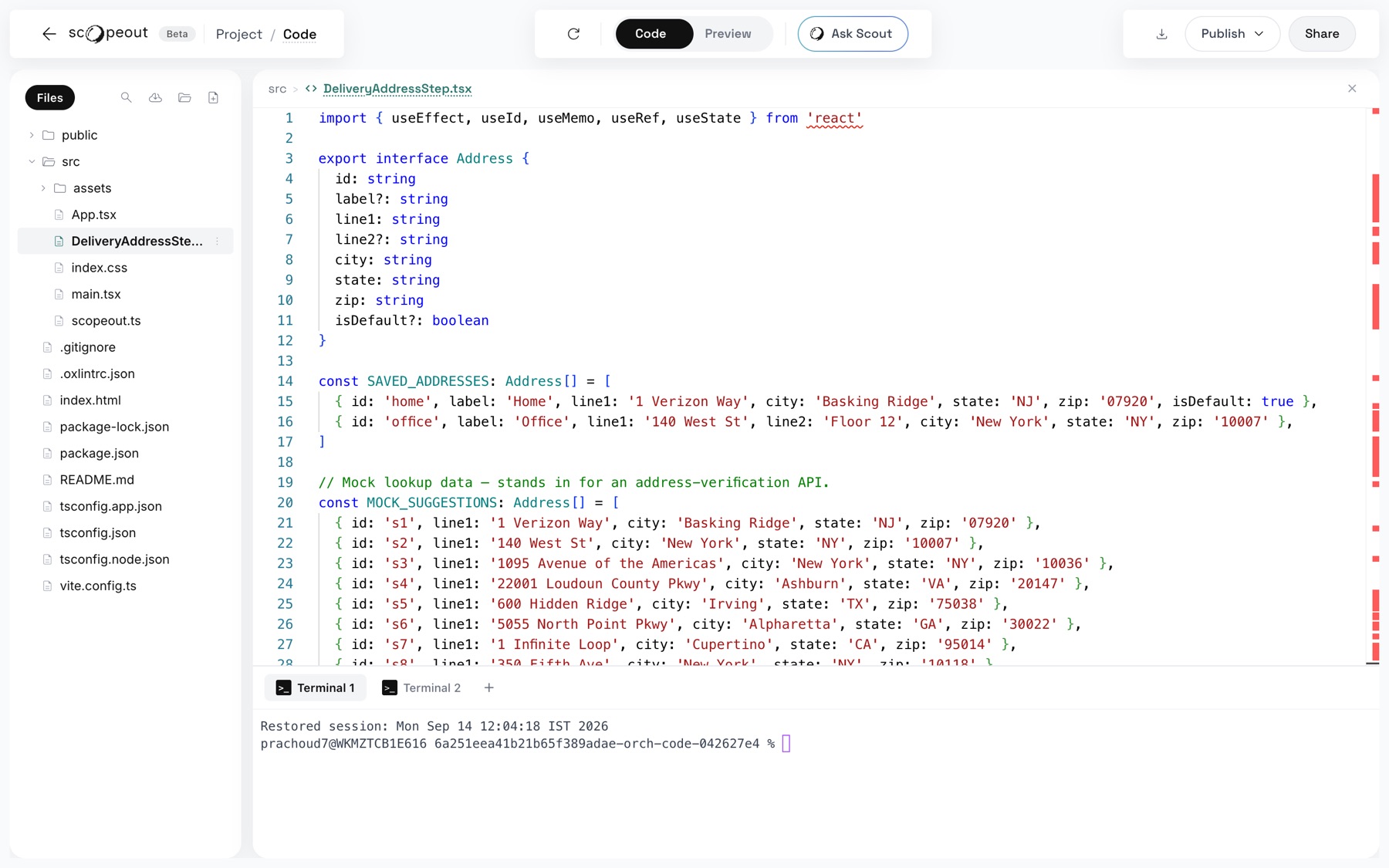The image size is (1389, 868).
Task: Click the Ask Scout button
Action: (x=853, y=34)
